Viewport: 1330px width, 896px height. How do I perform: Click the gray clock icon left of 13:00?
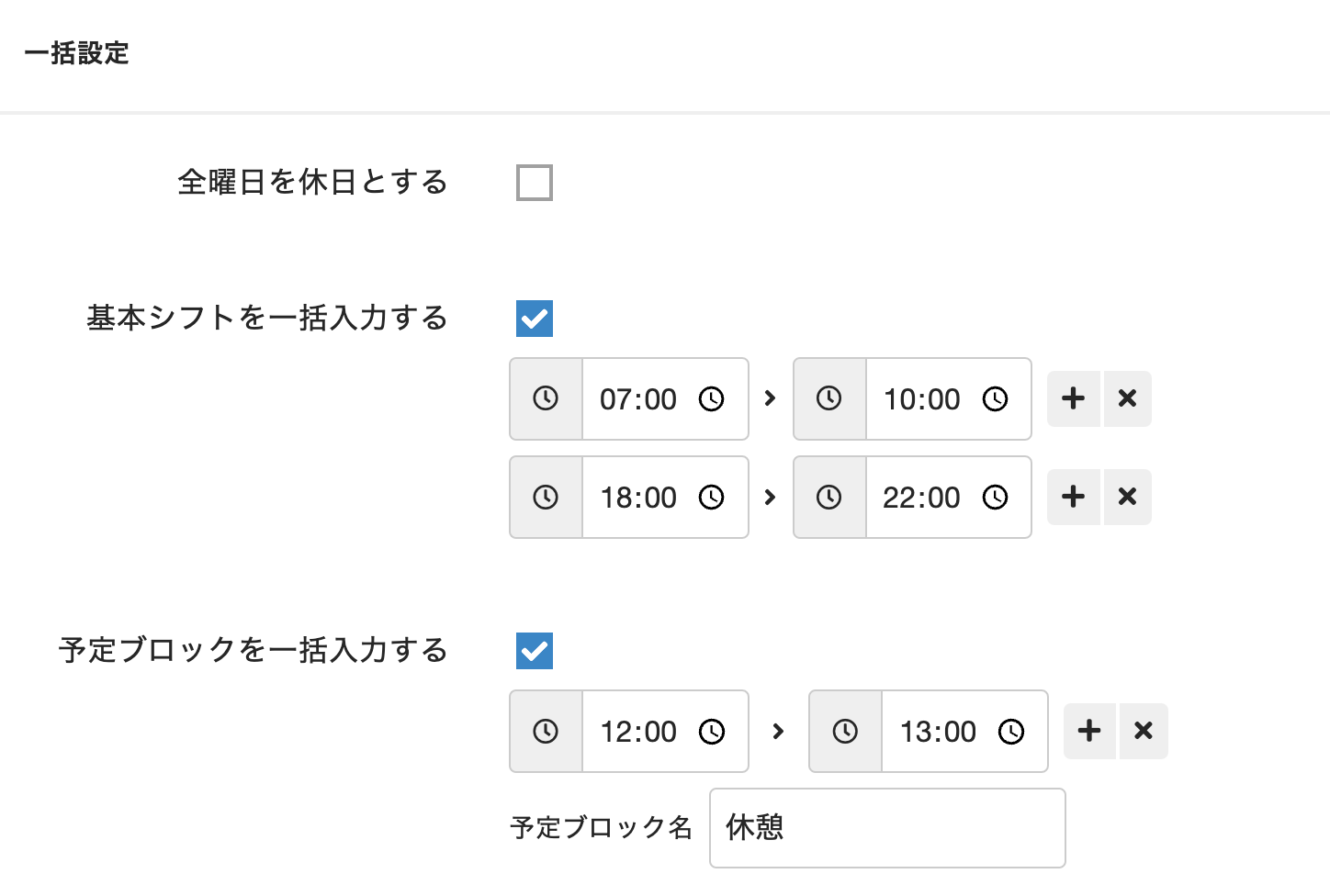coord(845,731)
